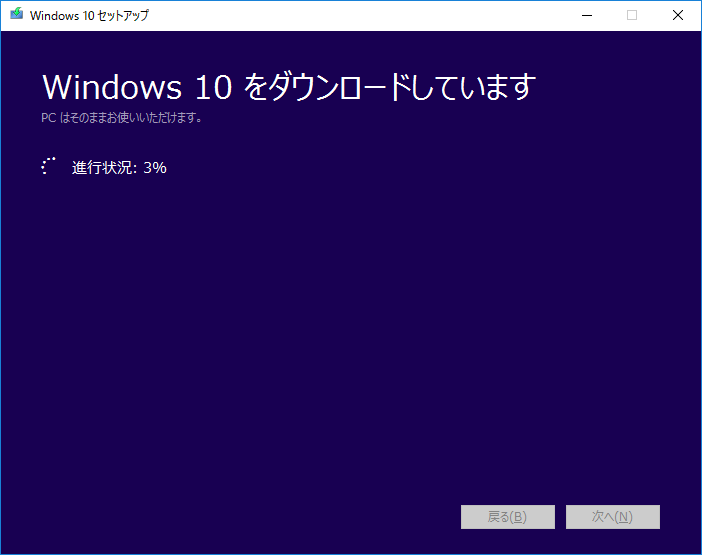The image size is (702, 555).
Task: Click the Windows 10 セットアップ title text
Action: click(89, 16)
